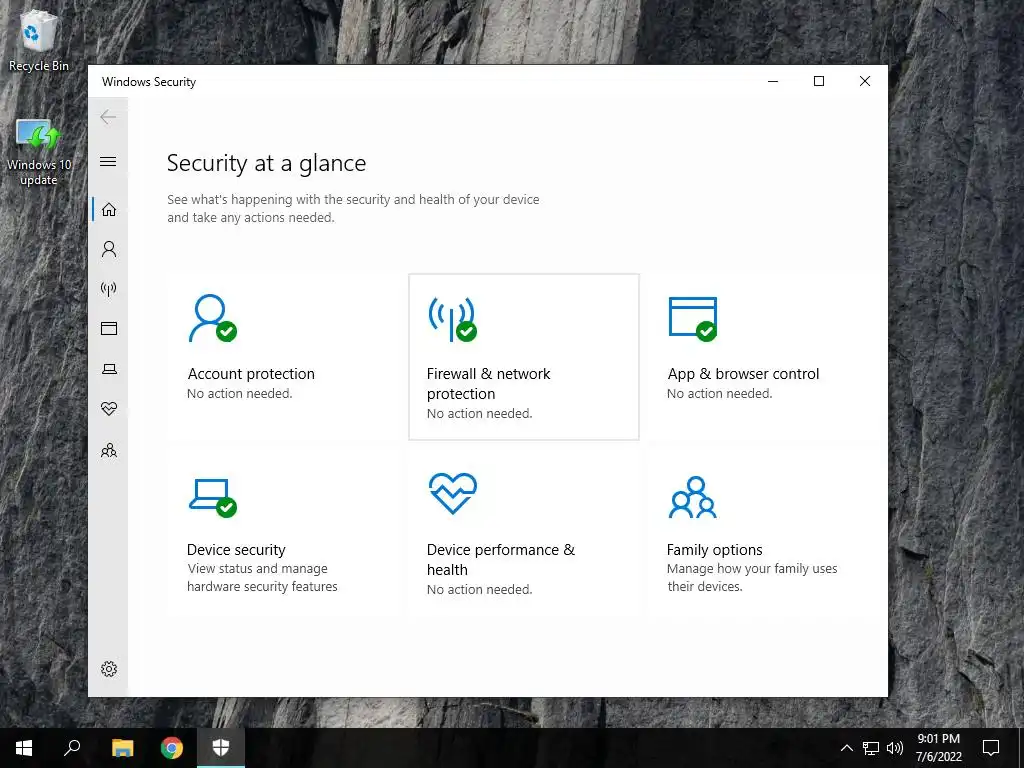Select Windows 10 update desktop icon

[x=39, y=152]
